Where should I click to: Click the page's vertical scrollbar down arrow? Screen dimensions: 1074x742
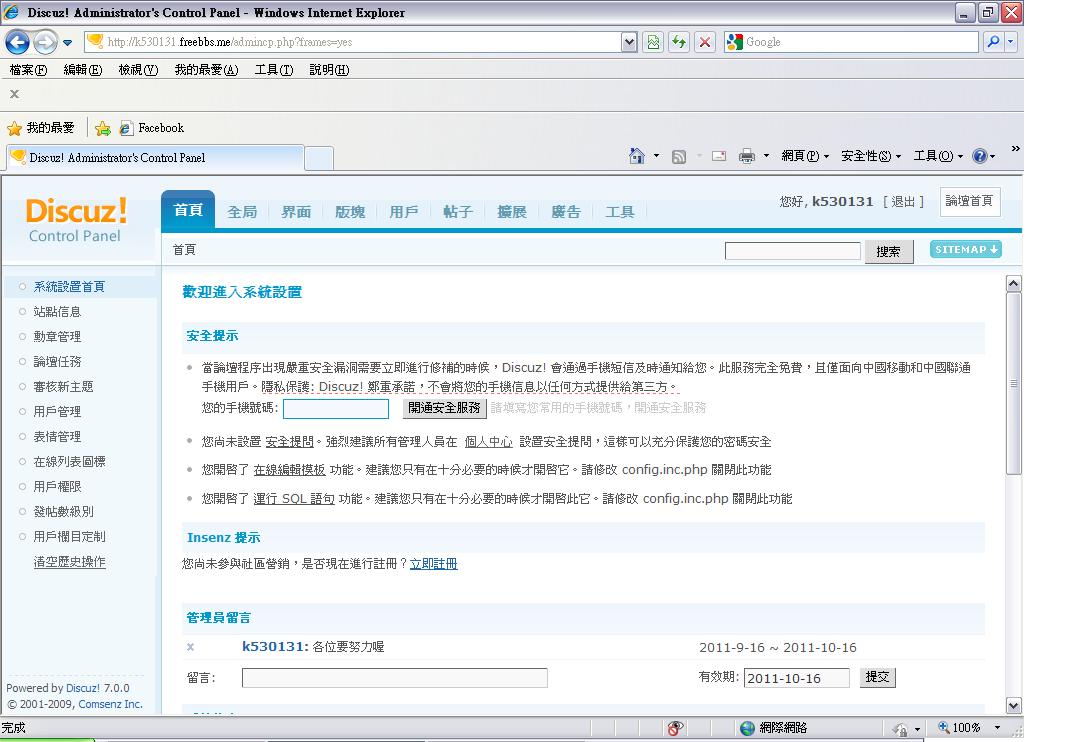point(1013,705)
